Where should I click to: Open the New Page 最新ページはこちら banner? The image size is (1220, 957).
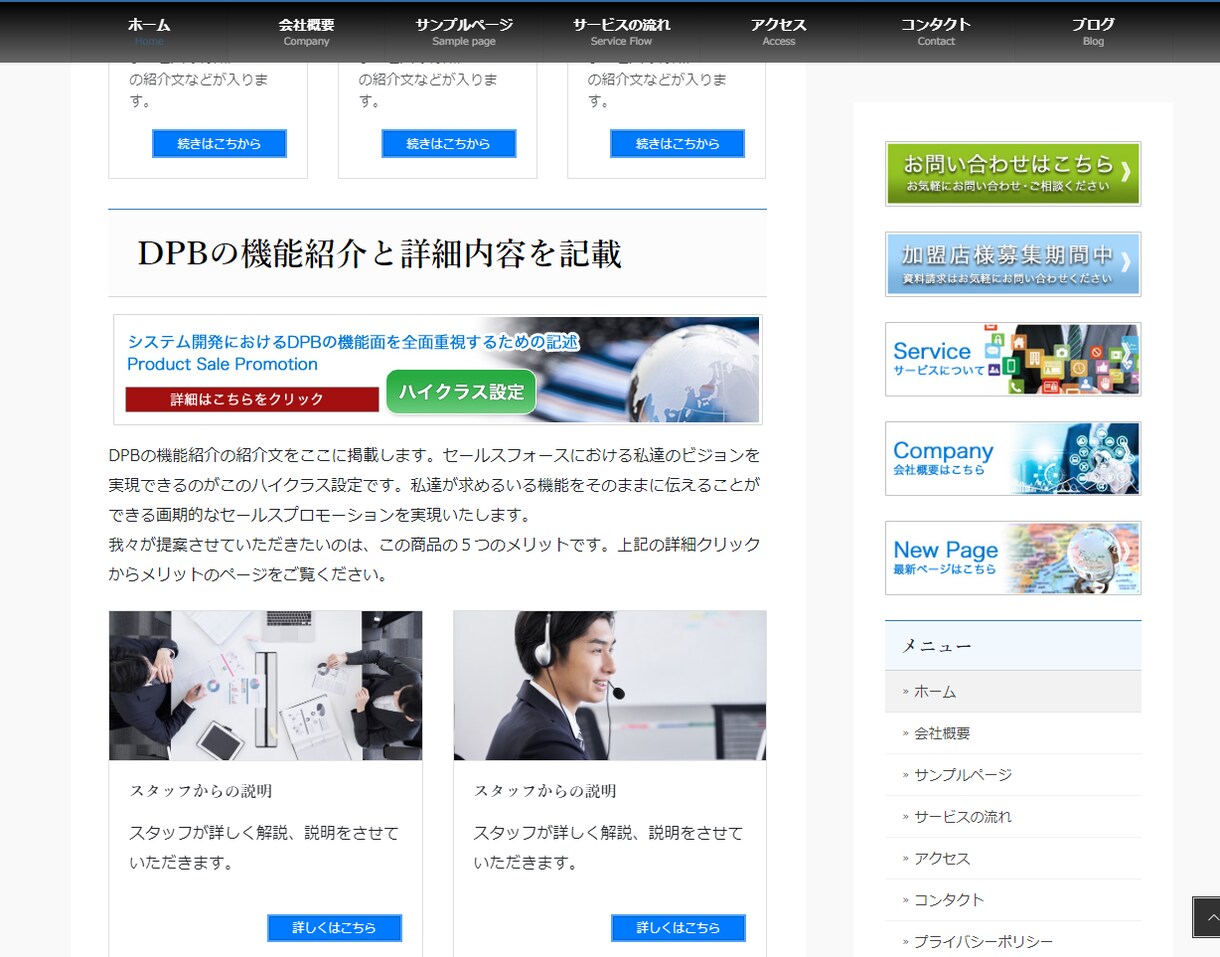pyautogui.click(x=1013, y=558)
